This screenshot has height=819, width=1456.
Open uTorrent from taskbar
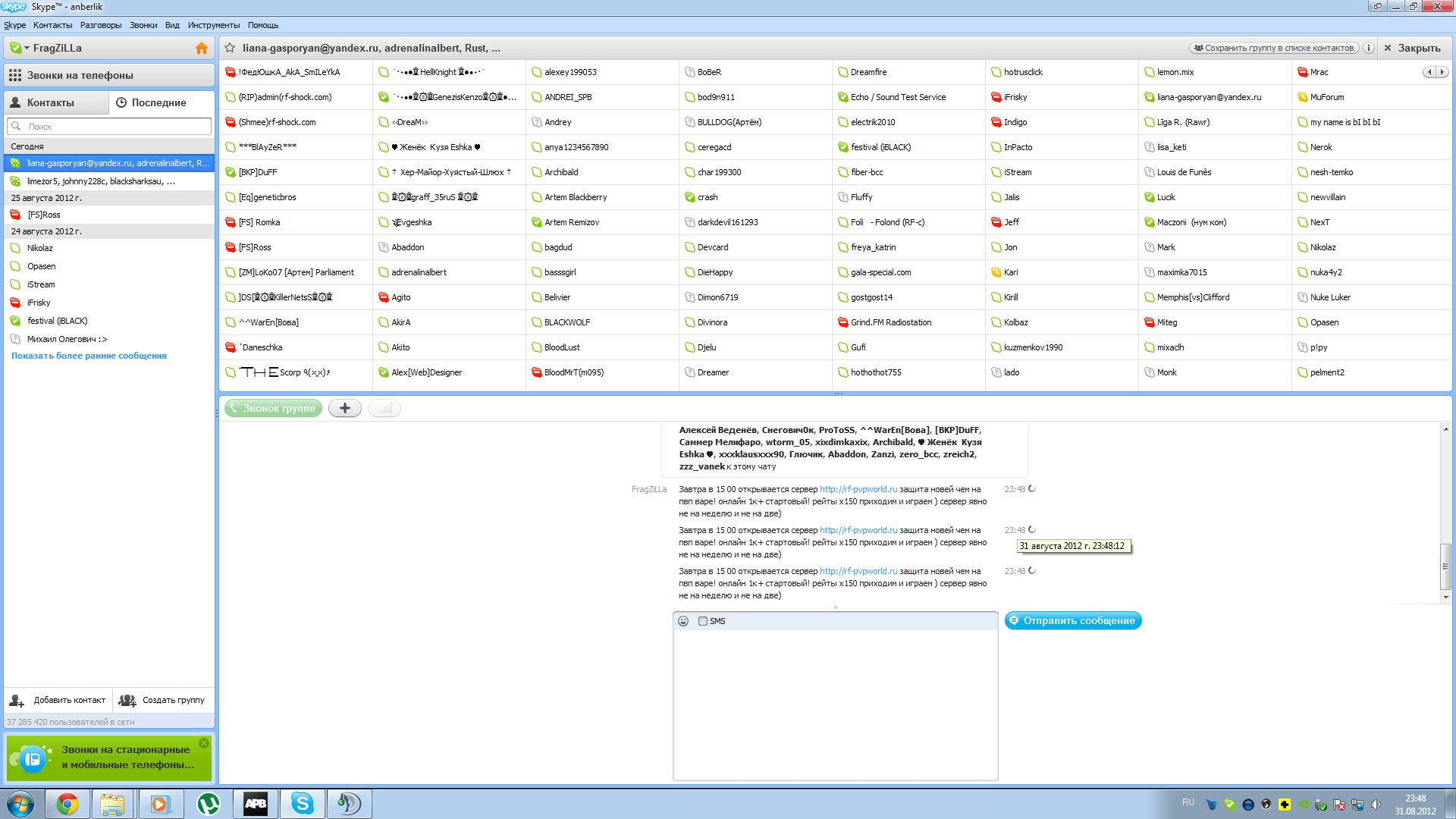(x=209, y=804)
